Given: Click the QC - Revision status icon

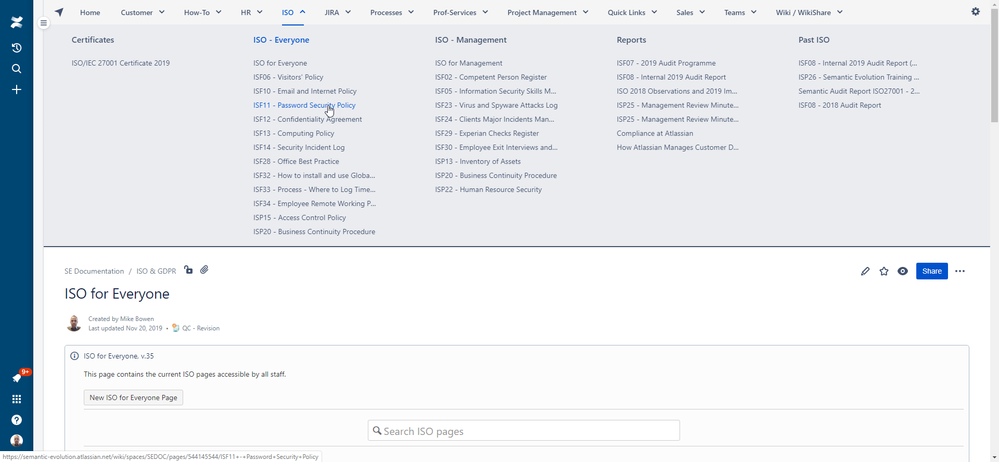Looking at the screenshot, I should 176,328.
